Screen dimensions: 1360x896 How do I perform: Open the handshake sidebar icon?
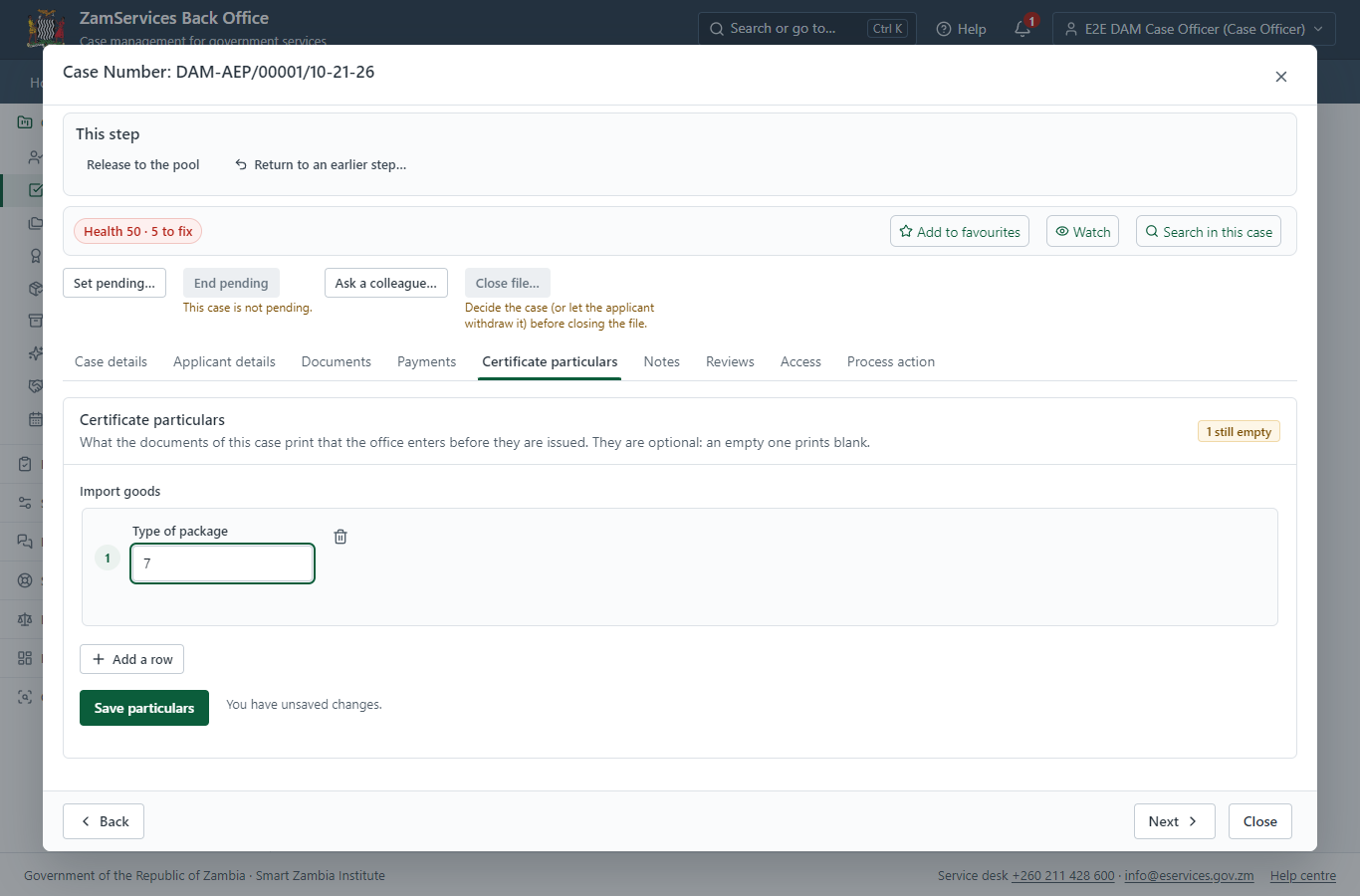pyautogui.click(x=36, y=386)
